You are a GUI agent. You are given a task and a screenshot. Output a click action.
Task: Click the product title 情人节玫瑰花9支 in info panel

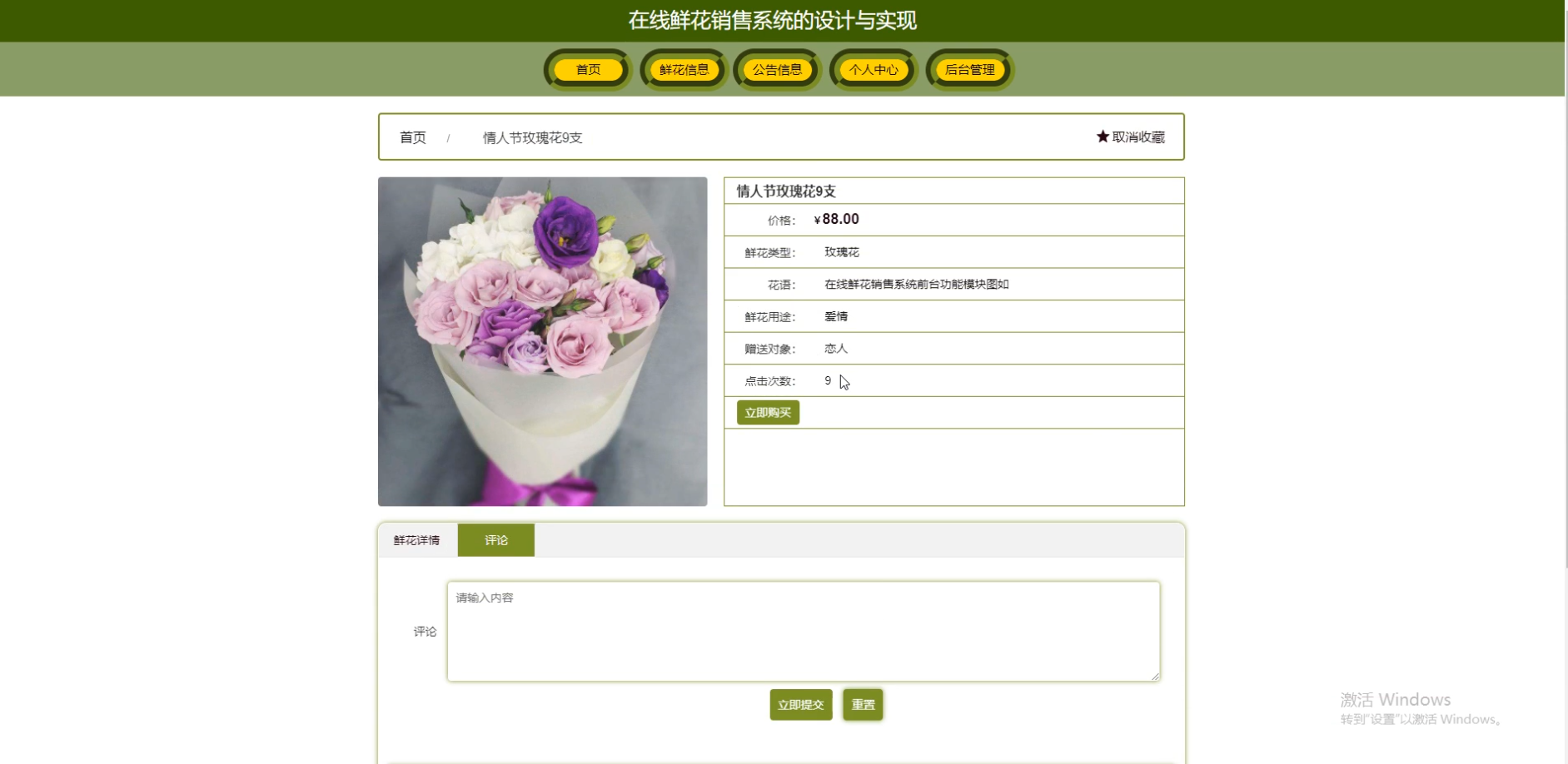pyautogui.click(x=786, y=191)
